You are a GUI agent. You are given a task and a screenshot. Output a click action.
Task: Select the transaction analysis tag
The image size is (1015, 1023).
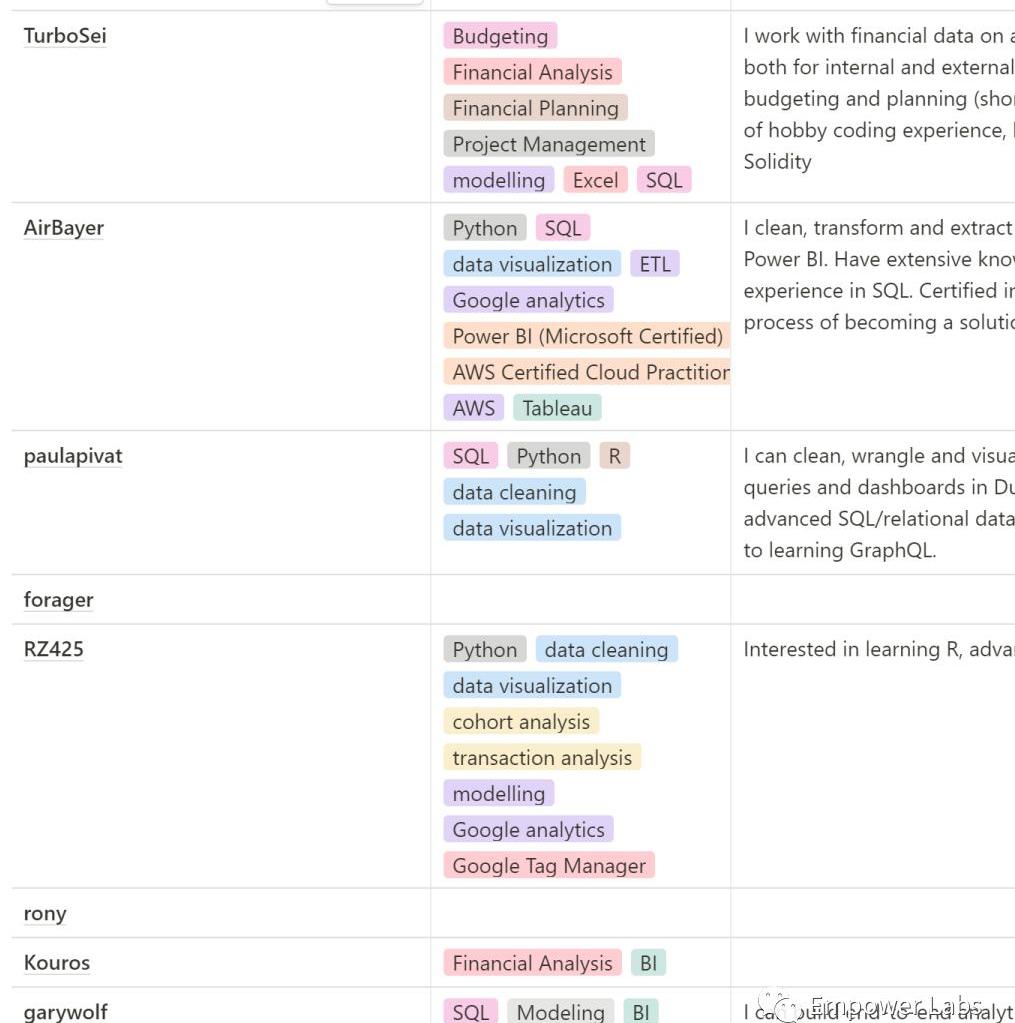pos(542,757)
